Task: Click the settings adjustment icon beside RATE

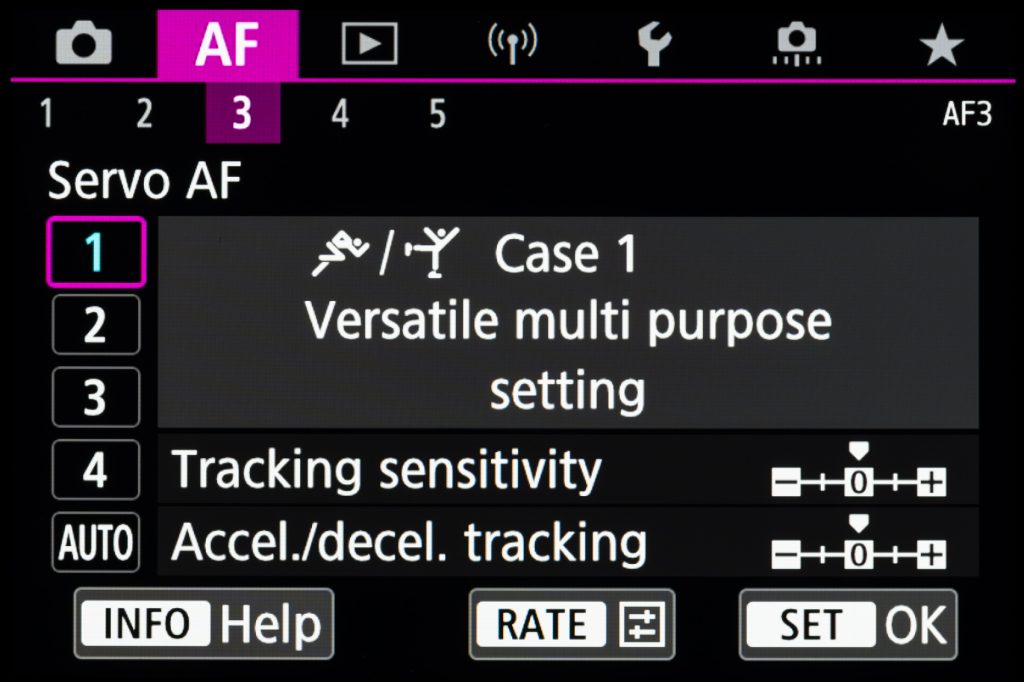Action: [642, 624]
